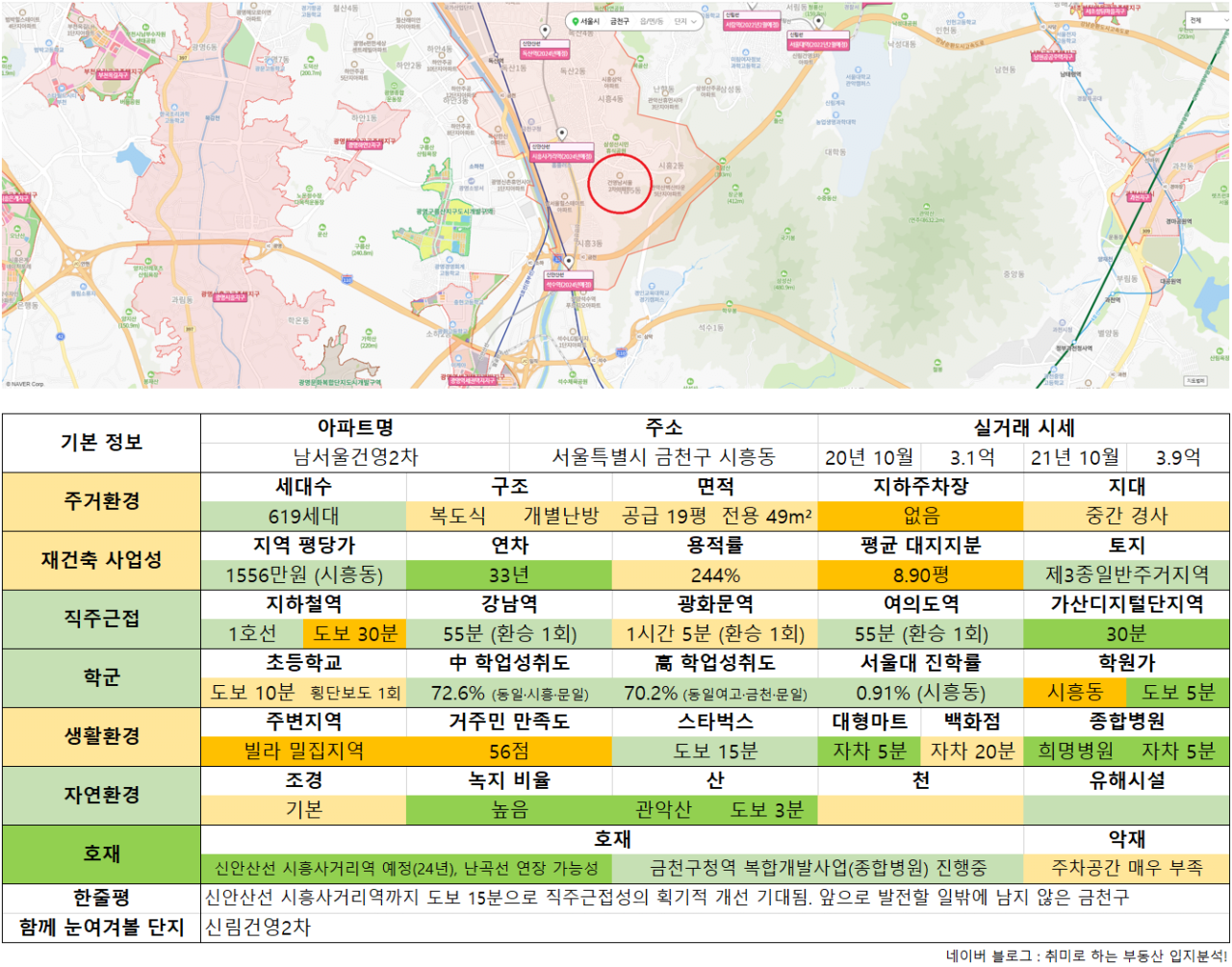Open the 단지 dropdown in the location bar
1232x967 pixels.
click(686, 21)
